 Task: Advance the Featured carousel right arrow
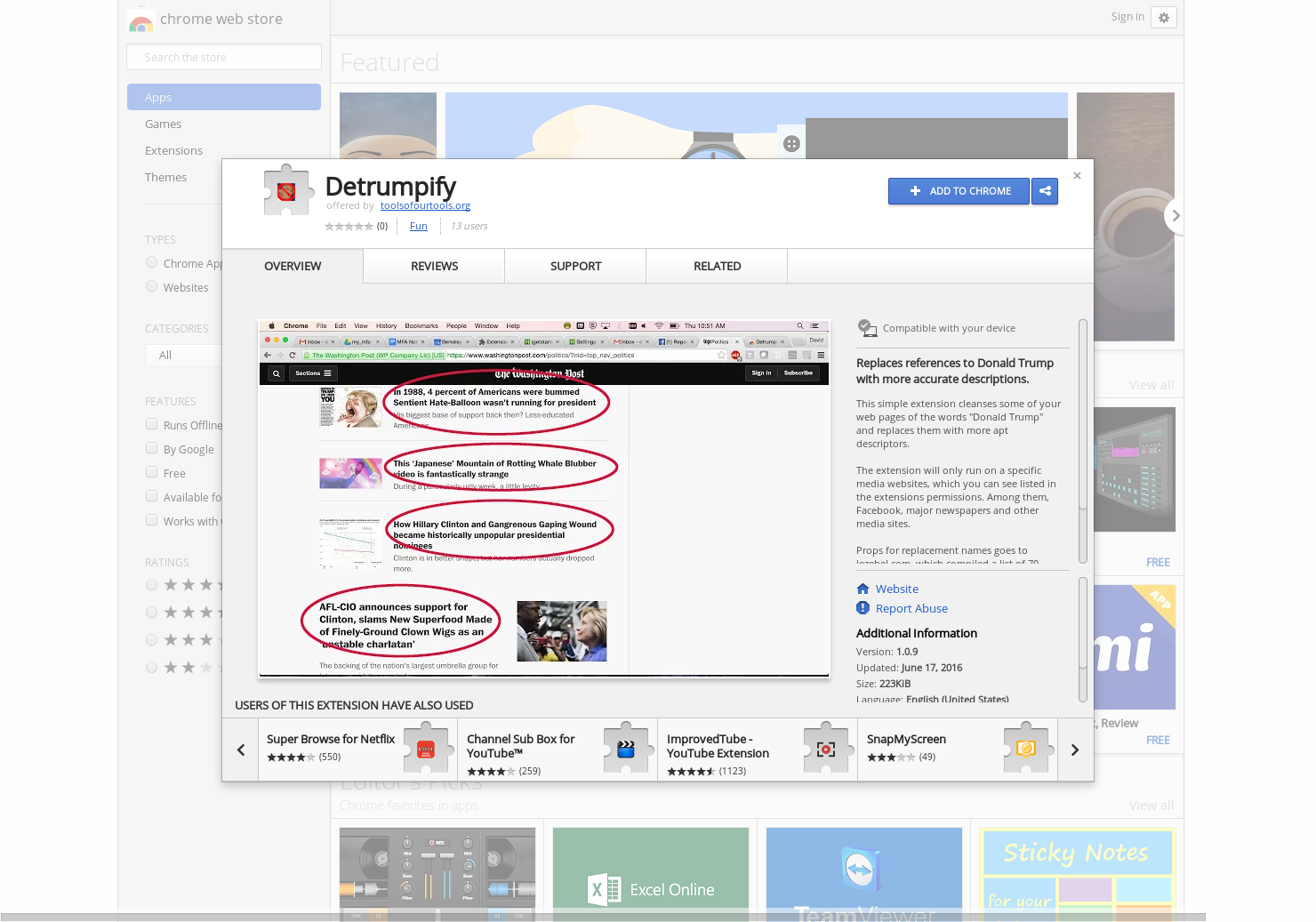1176,216
